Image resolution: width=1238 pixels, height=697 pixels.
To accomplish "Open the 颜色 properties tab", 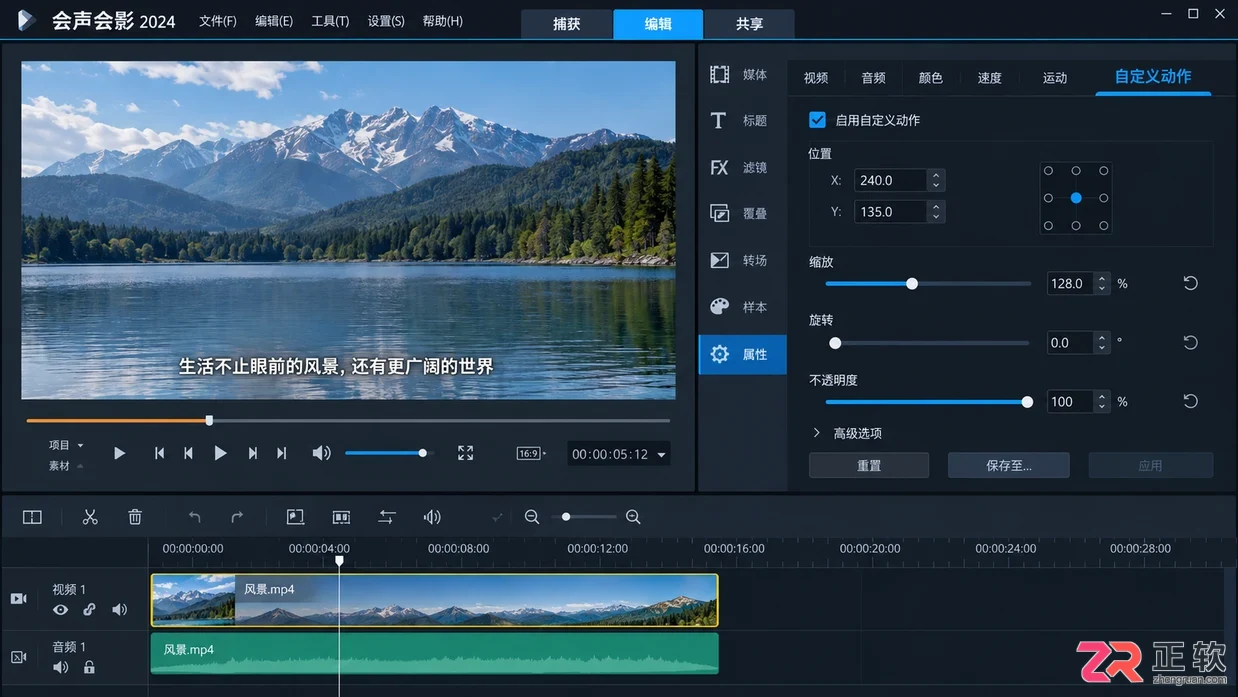I will [x=930, y=77].
